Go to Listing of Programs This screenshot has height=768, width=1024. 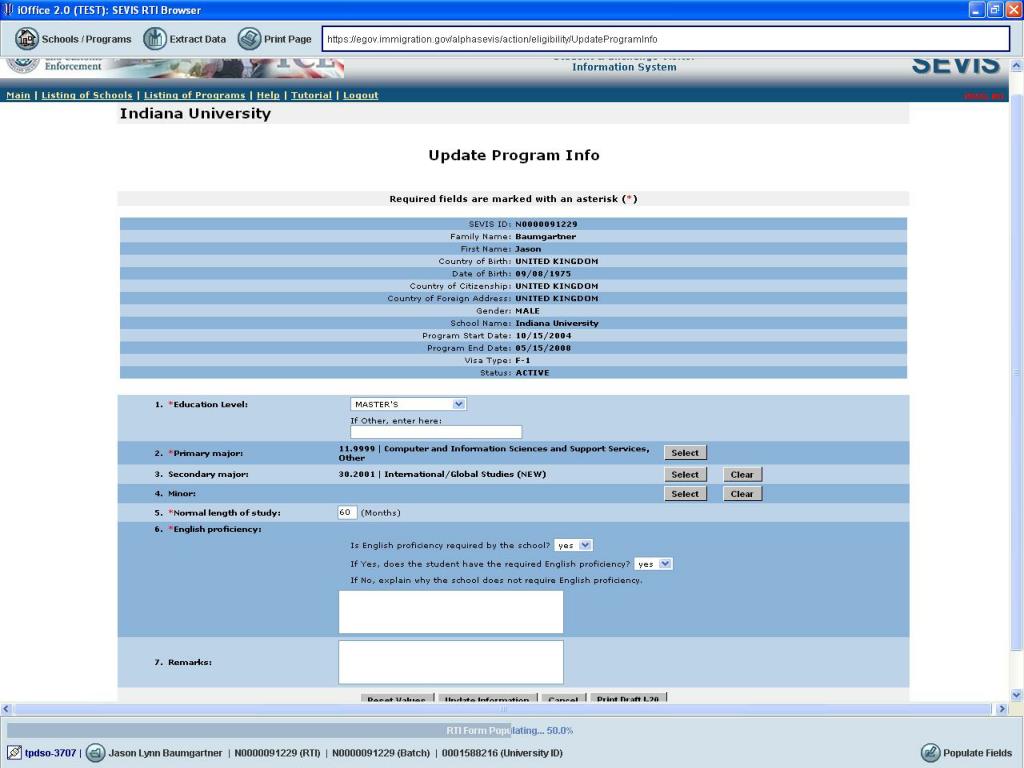click(x=195, y=95)
